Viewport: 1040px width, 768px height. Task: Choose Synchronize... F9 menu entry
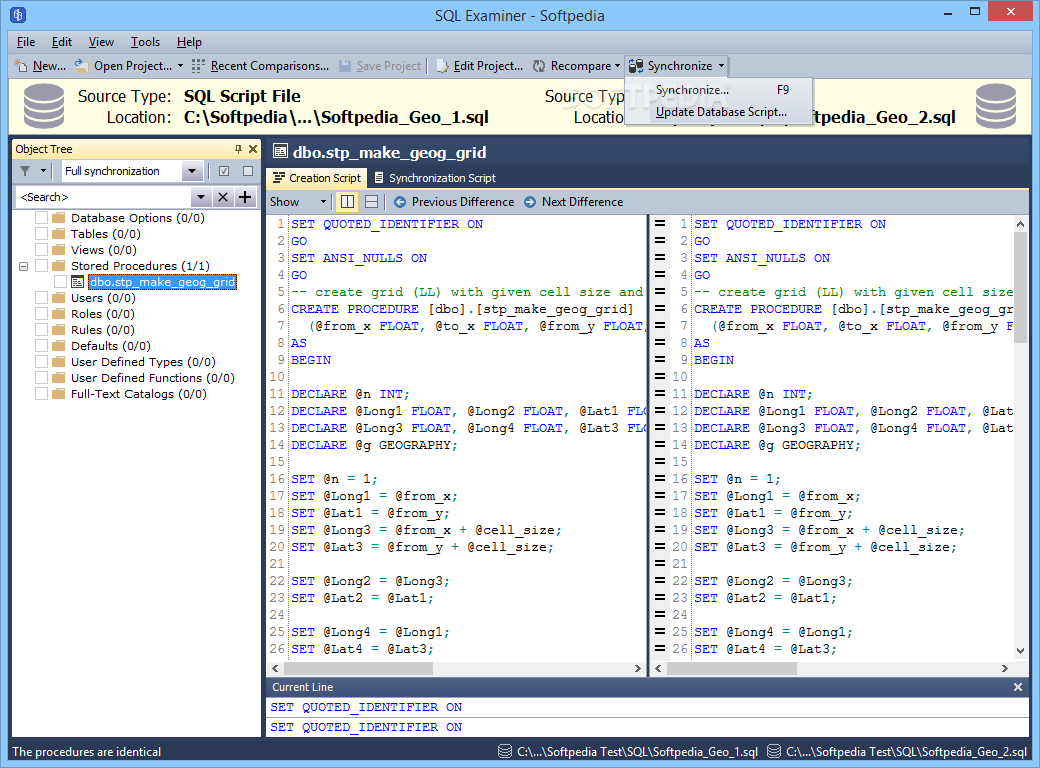718,90
